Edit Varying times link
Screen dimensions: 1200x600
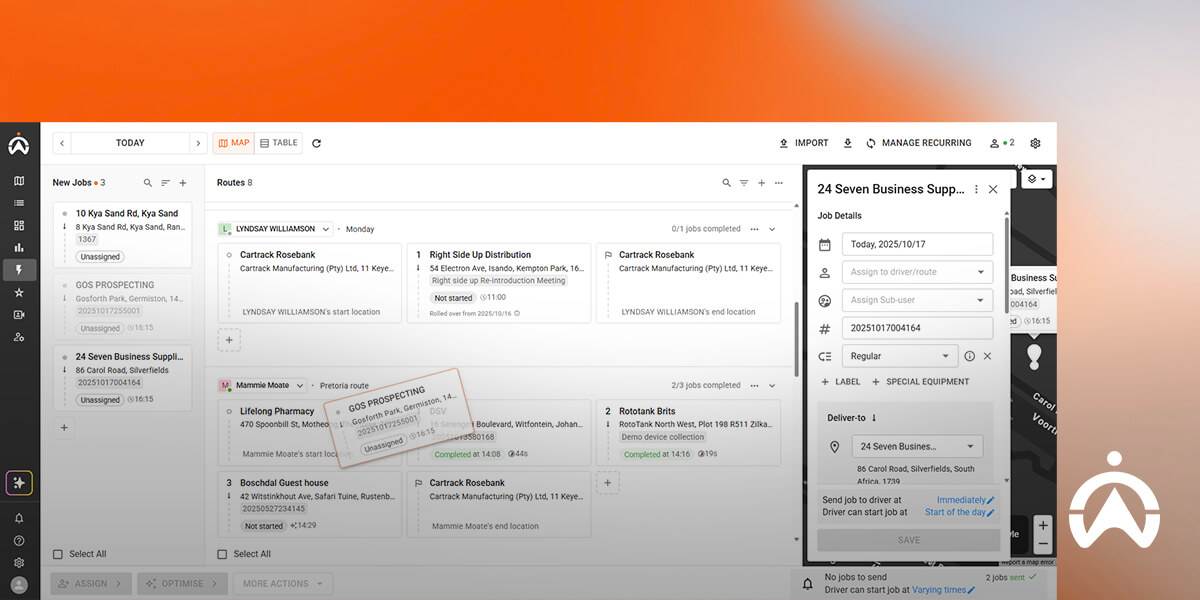(944, 590)
